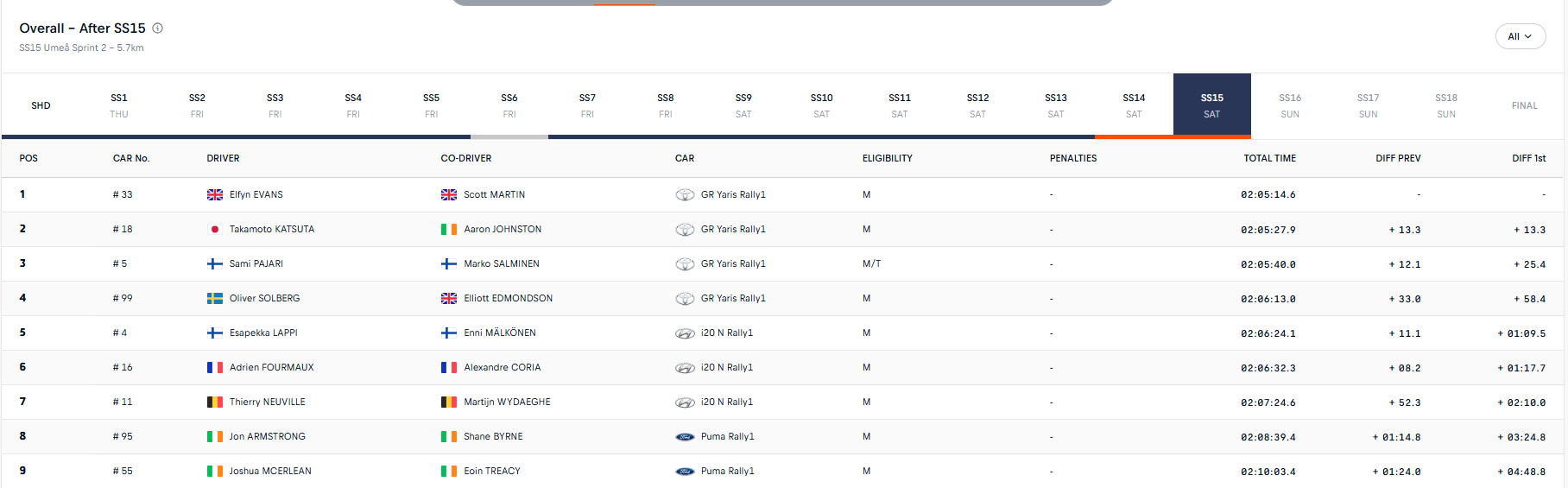Click the France flag next to Alexandre Coria
1568x488 pixels.
coord(449,368)
